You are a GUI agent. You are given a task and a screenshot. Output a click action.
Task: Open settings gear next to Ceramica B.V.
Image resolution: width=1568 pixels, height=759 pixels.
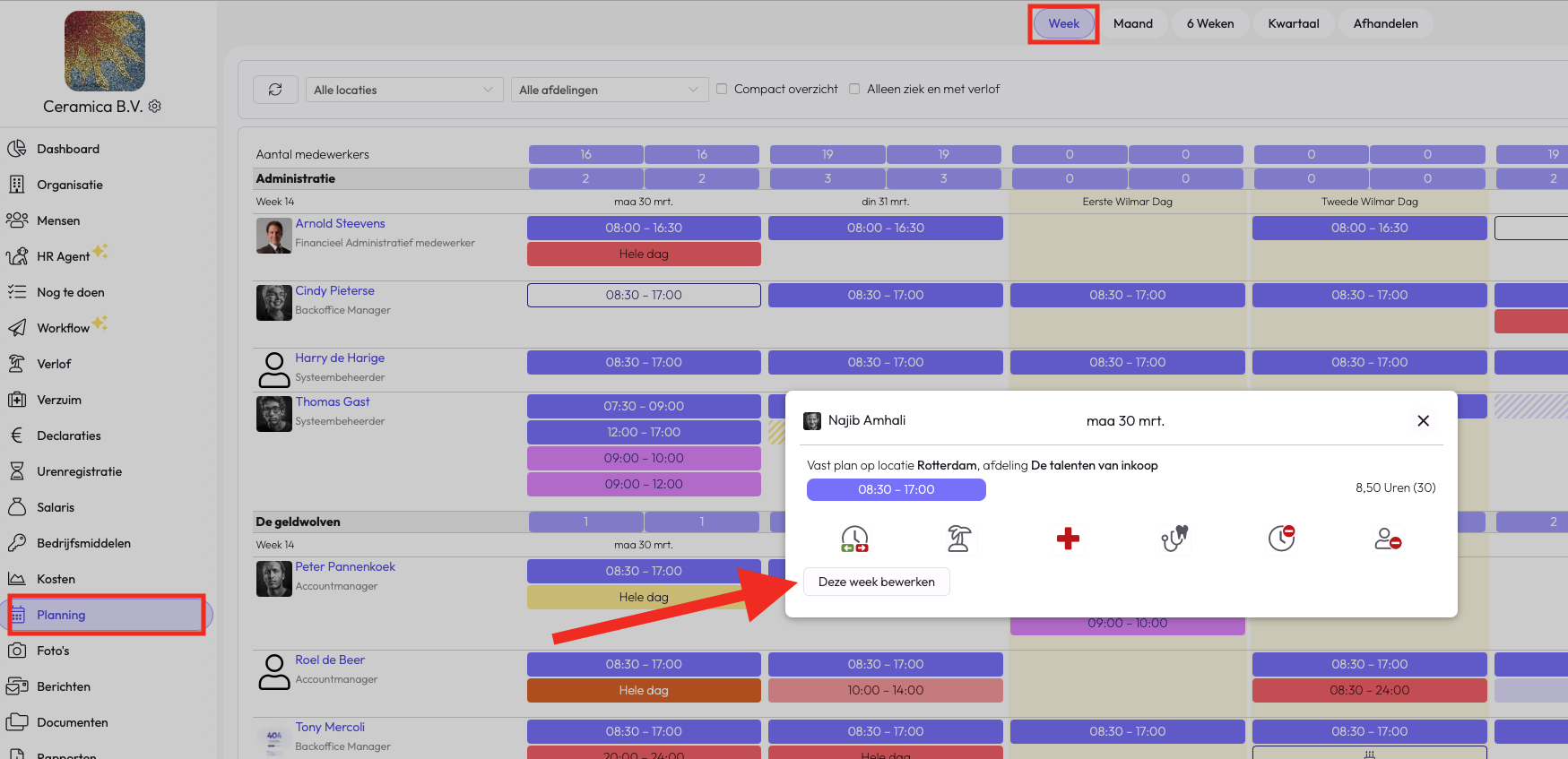[155, 107]
